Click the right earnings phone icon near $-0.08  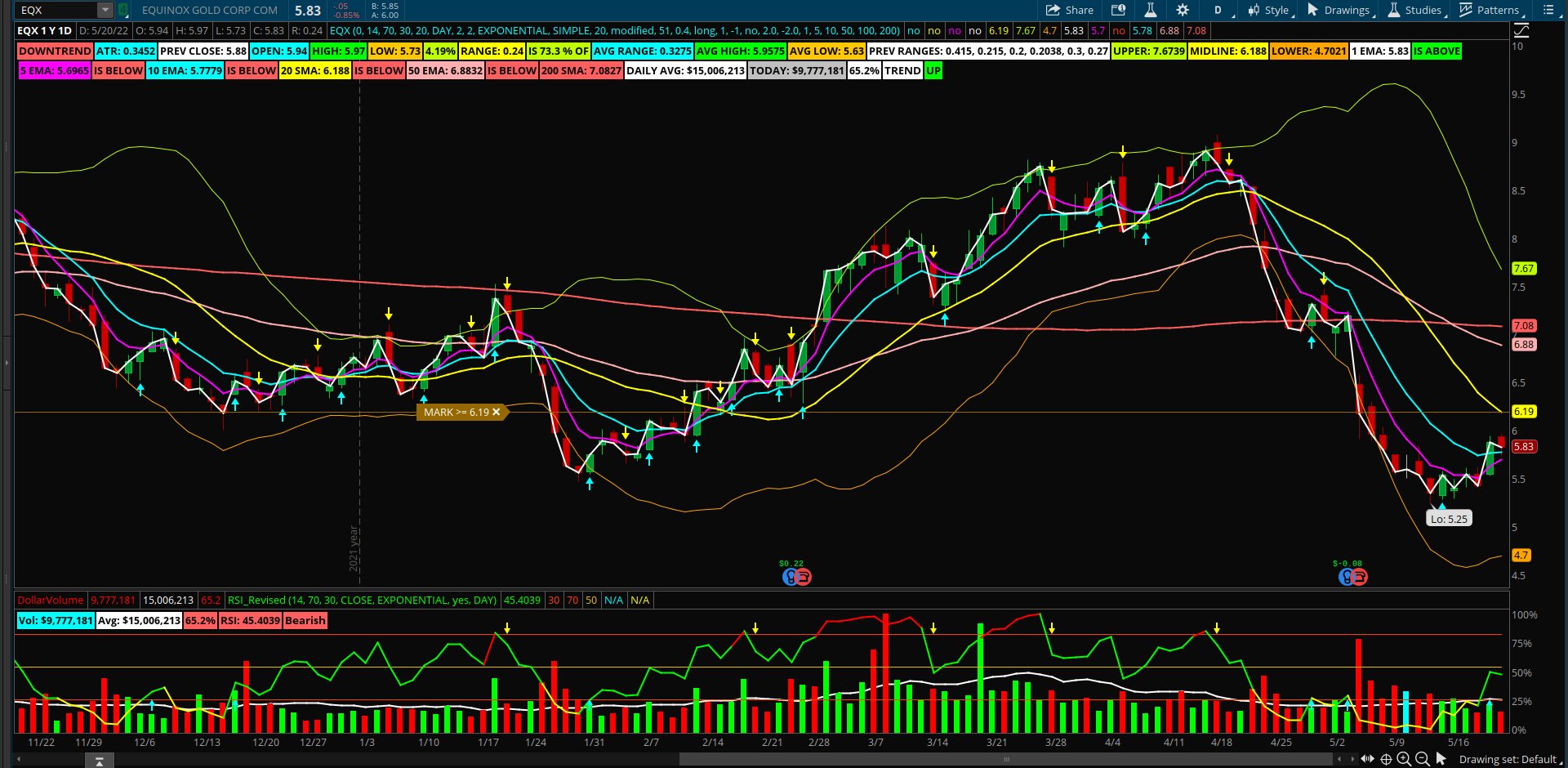pos(1360,577)
